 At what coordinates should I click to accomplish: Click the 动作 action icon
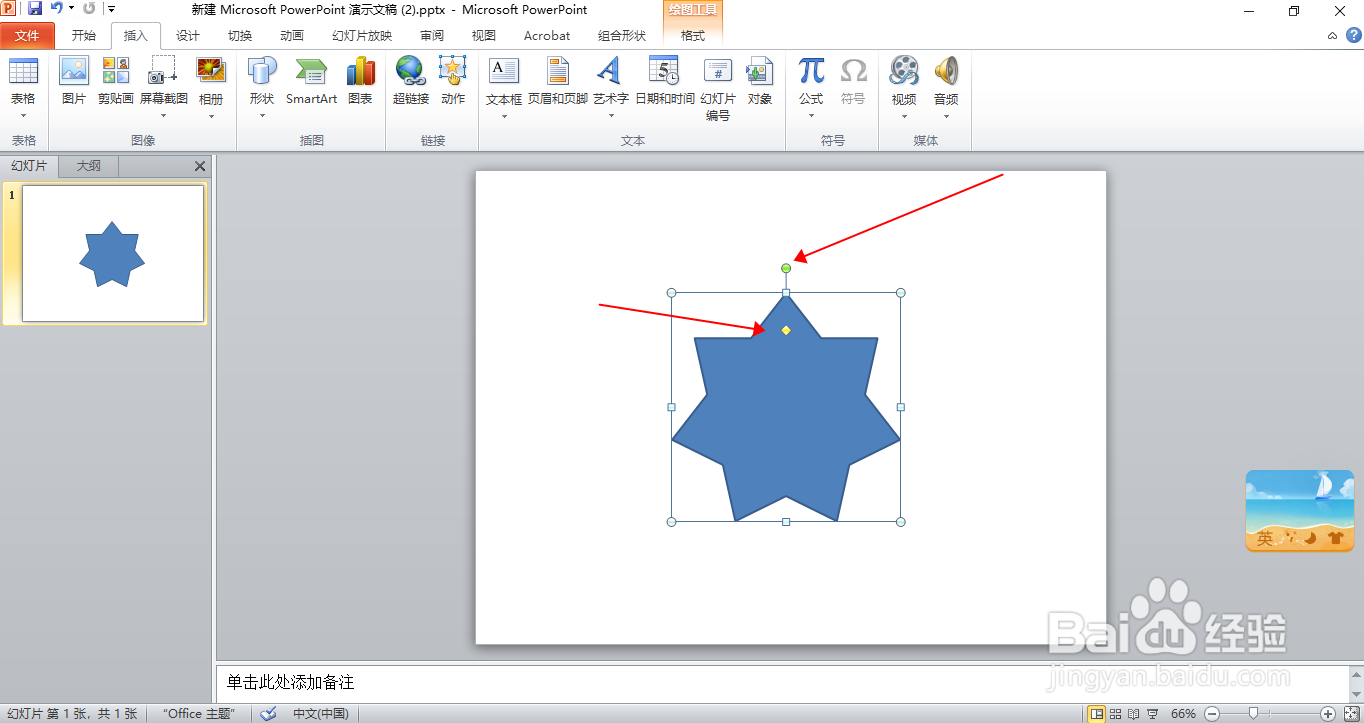point(453,72)
